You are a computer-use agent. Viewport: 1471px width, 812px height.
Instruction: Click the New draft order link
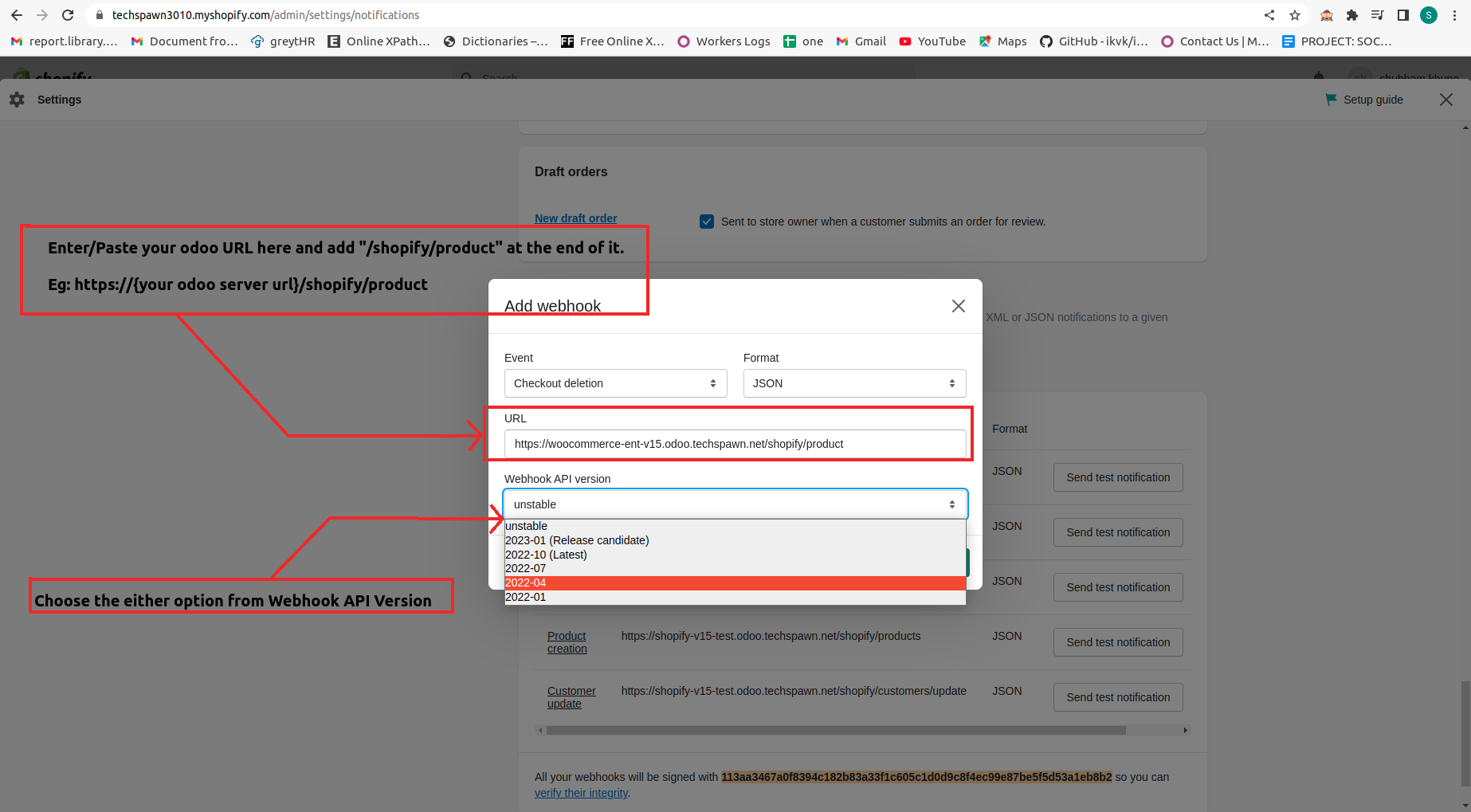[x=575, y=218]
